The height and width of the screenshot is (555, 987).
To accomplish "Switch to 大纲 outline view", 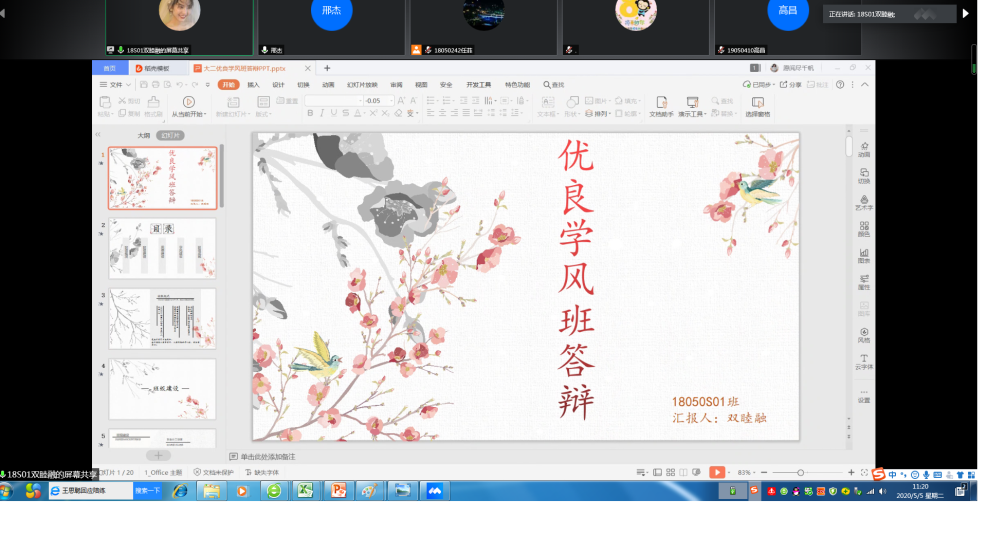I will coord(143,135).
